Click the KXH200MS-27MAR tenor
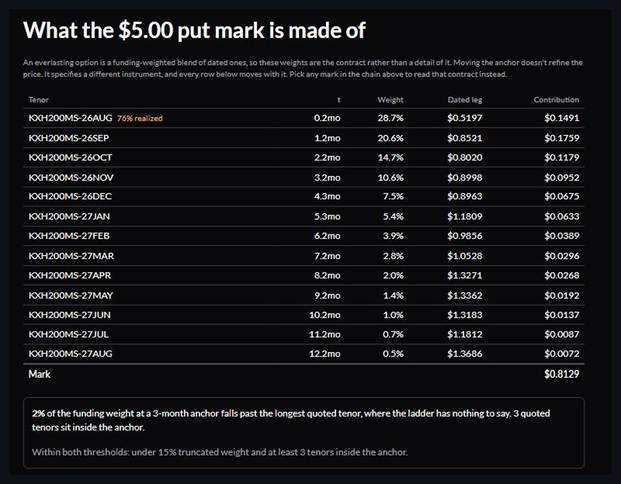 71,256
